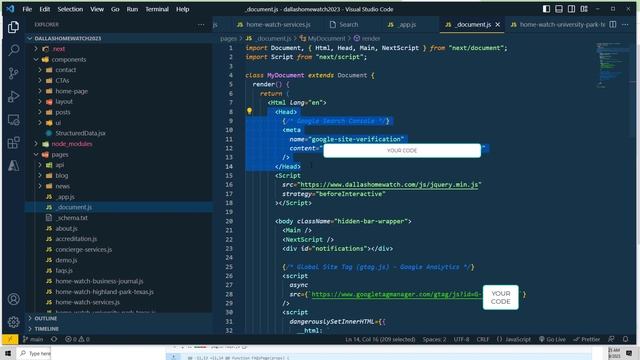Collapse the components folder
Screen dimensions: 640x360
tap(36, 59)
